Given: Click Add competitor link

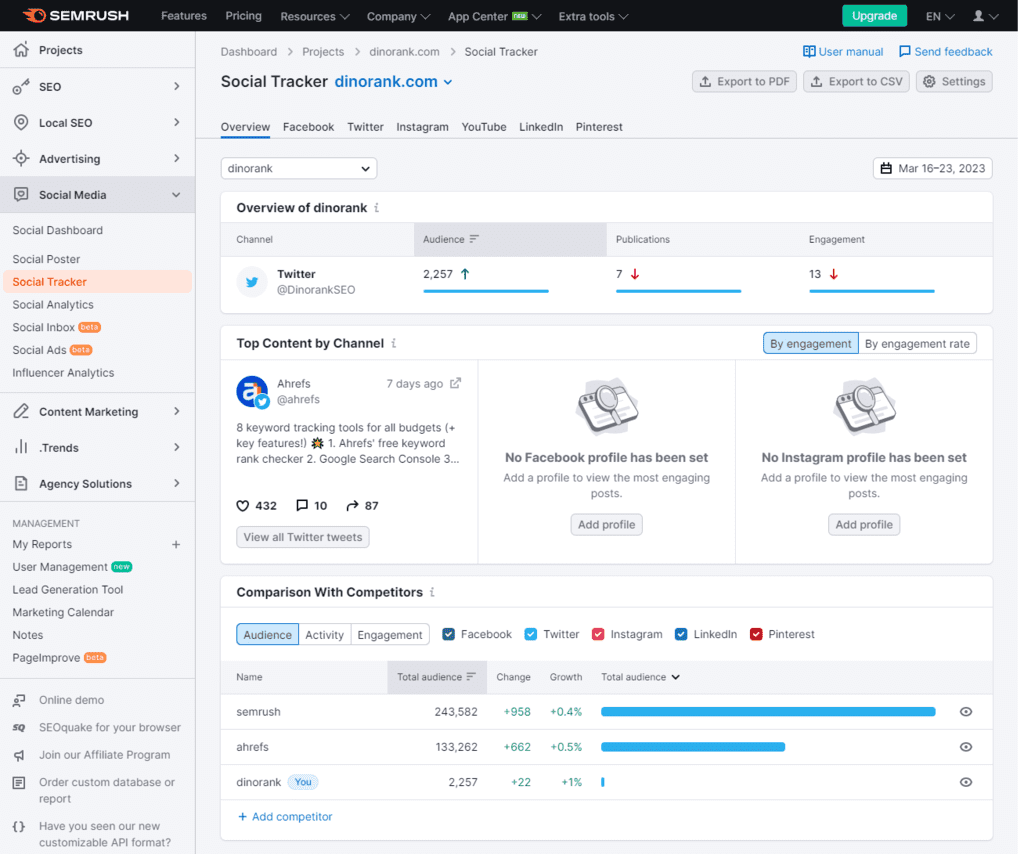Looking at the screenshot, I should point(285,817).
